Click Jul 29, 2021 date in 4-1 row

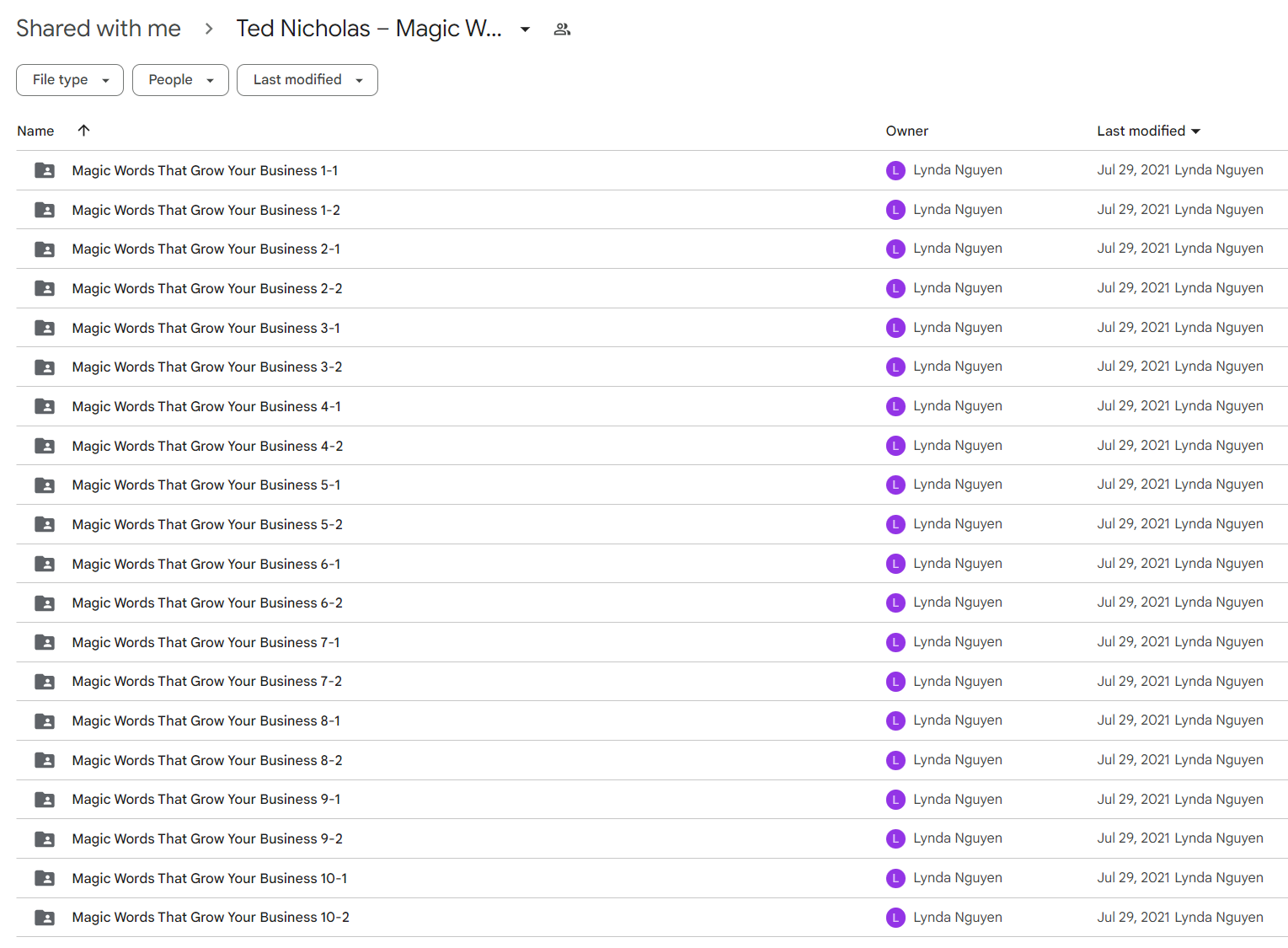click(x=1133, y=406)
